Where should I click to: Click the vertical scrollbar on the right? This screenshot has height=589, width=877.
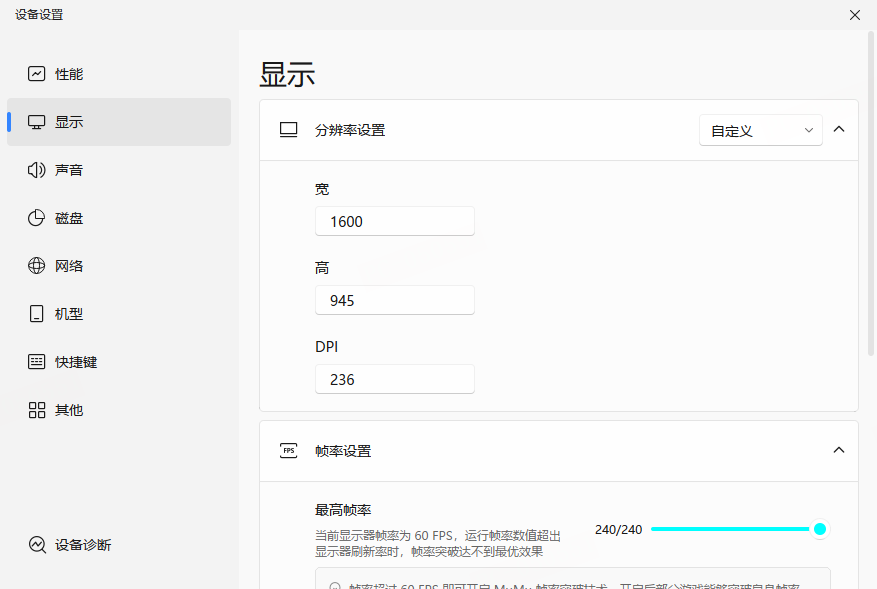pos(871,200)
